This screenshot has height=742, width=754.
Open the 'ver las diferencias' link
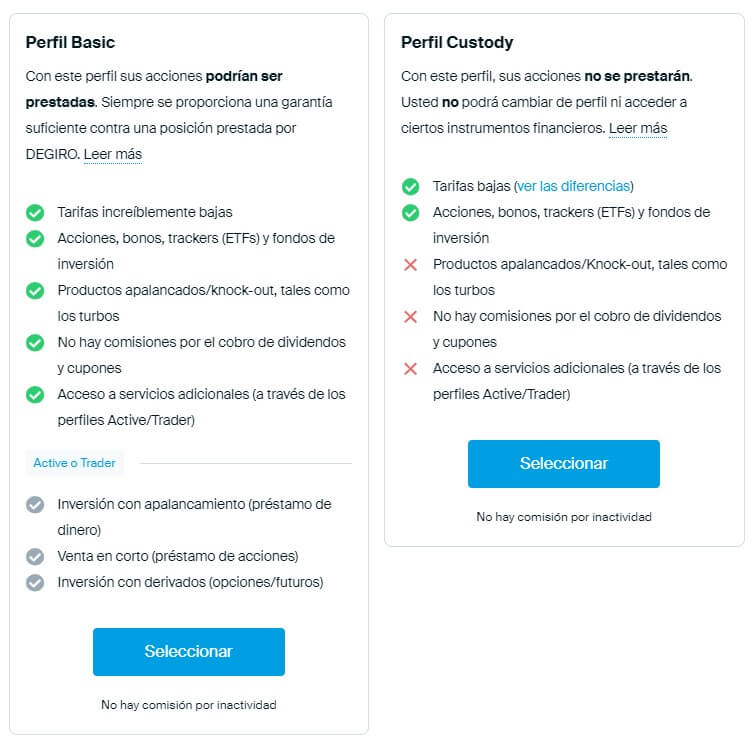click(573, 186)
